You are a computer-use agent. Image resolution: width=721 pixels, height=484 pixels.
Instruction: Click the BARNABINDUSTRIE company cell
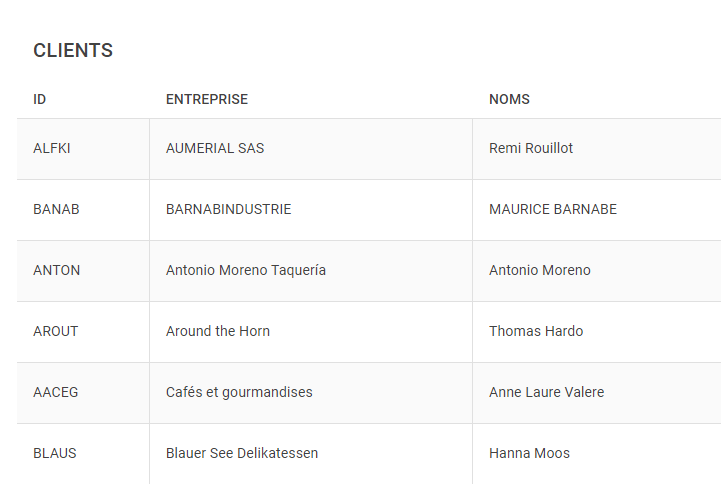click(229, 209)
